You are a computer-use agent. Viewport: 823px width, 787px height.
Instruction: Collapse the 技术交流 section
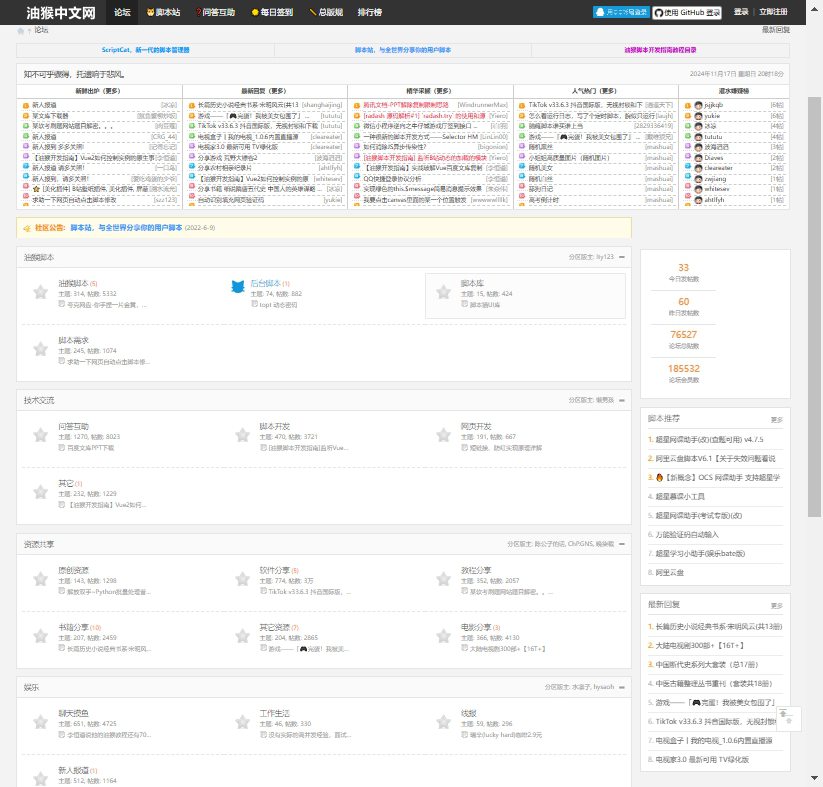tap(621, 400)
